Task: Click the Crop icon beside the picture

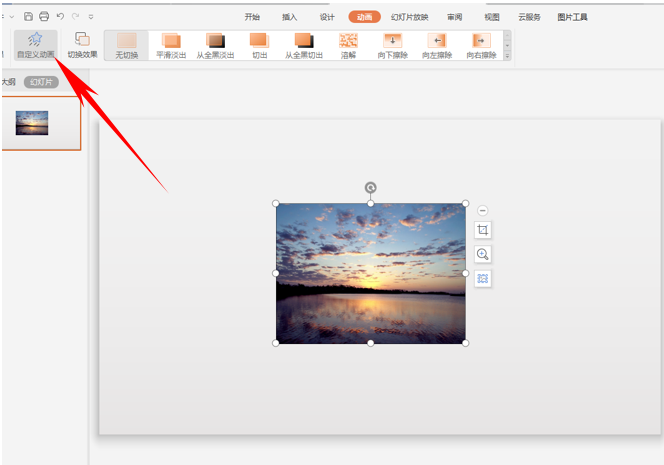Action: tap(483, 230)
